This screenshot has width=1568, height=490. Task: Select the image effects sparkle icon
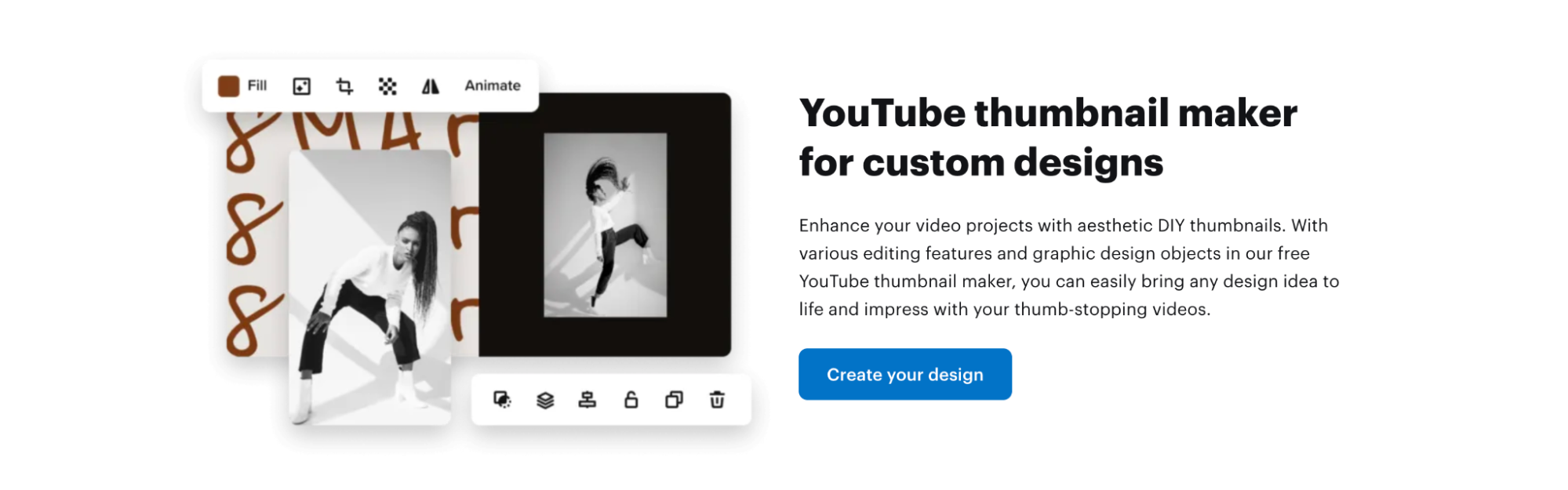pos(302,86)
